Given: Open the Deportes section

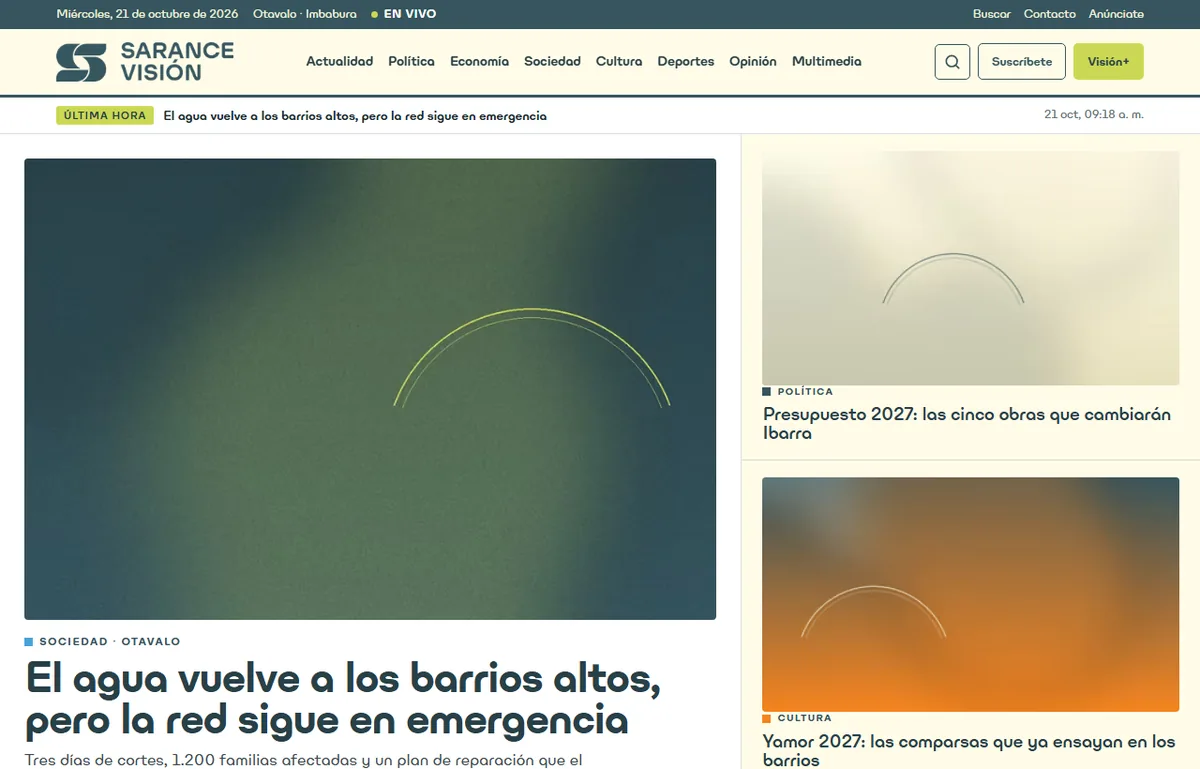Looking at the screenshot, I should (686, 62).
